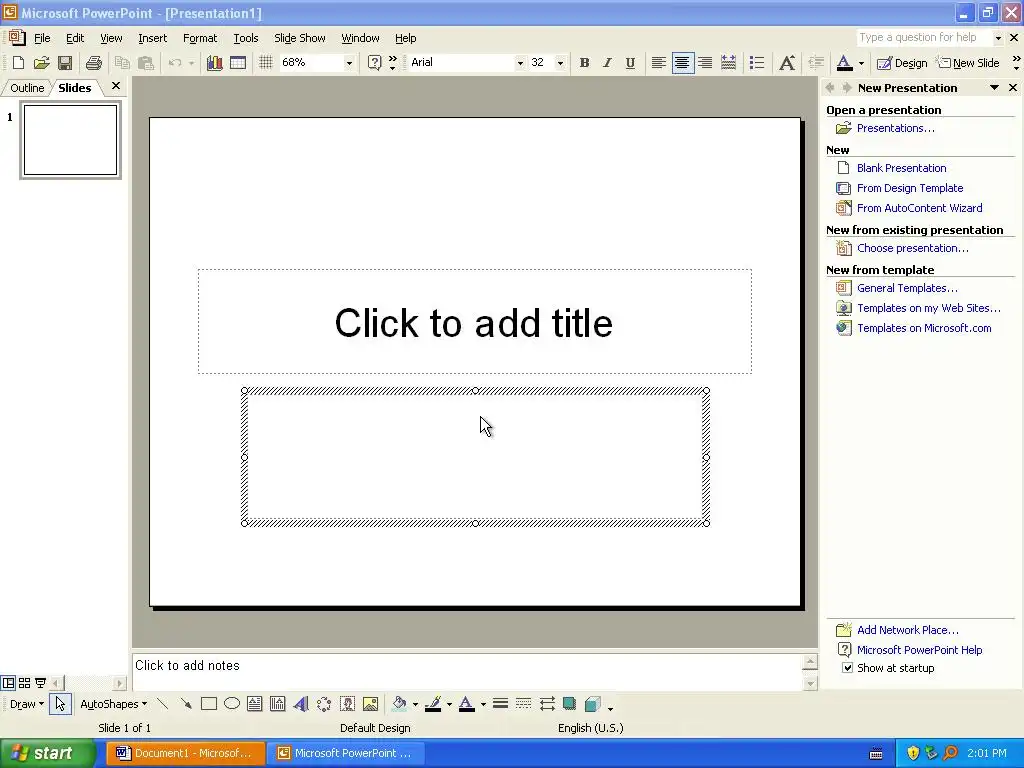Apply line color brush
1024x768 pixels.
pos(432,703)
